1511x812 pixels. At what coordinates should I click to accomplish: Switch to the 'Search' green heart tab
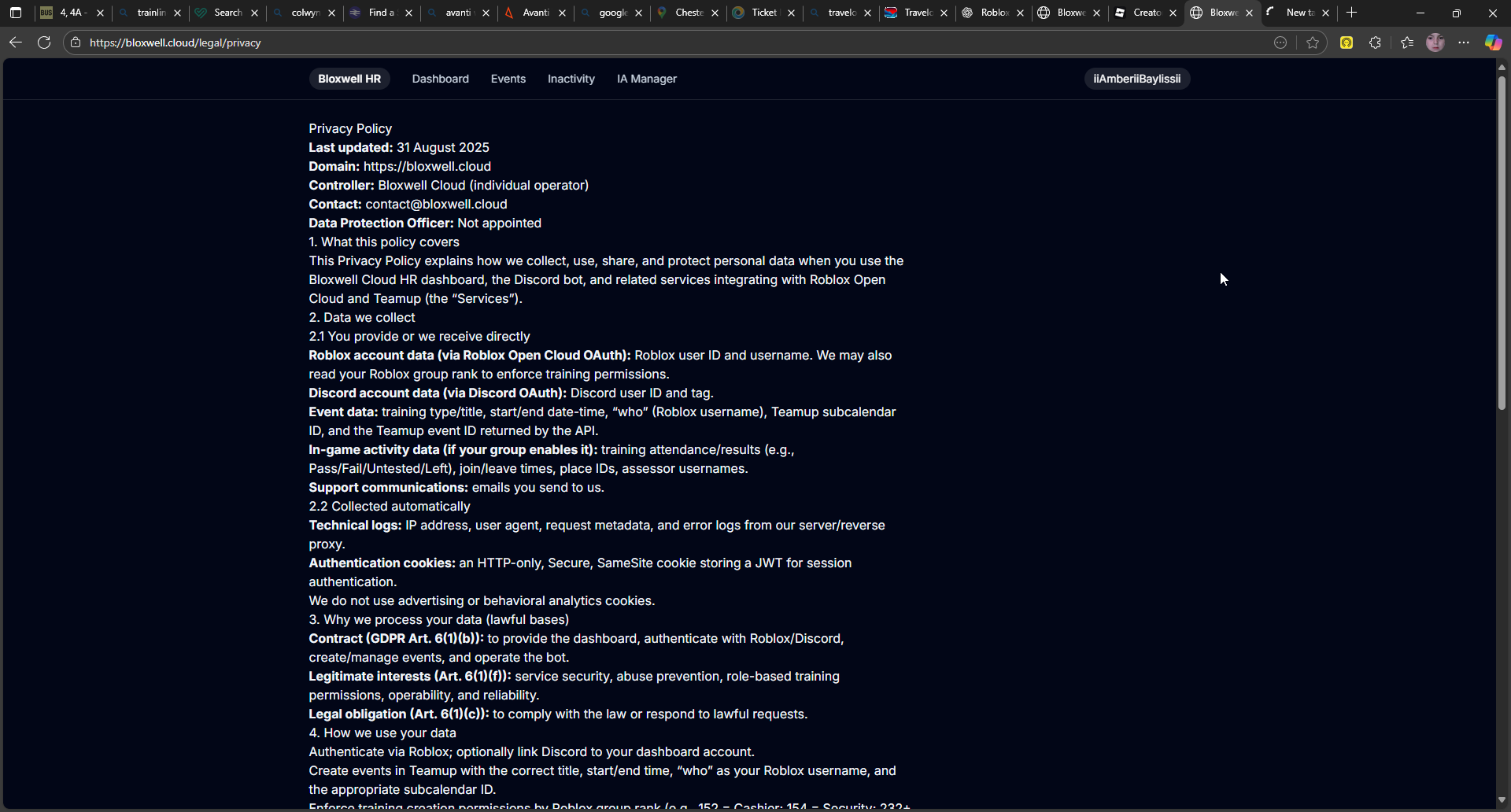click(x=227, y=13)
